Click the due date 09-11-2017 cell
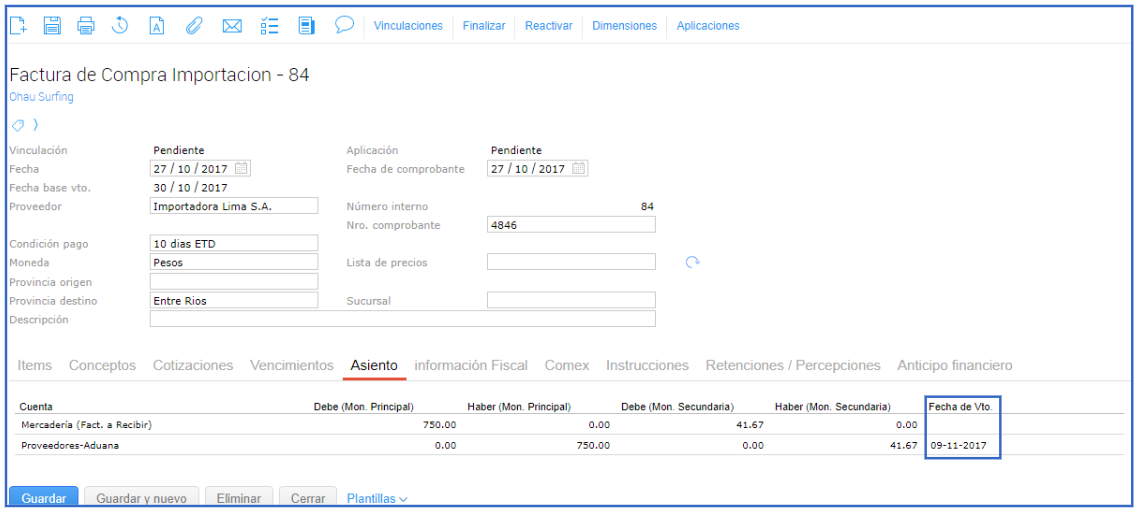The image size is (1134, 514). point(959,445)
